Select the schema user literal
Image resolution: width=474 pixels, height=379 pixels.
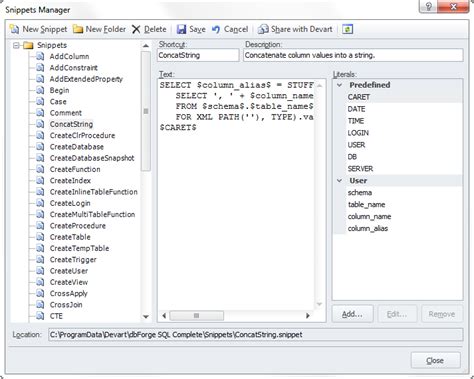pyautogui.click(x=360, y=193)
